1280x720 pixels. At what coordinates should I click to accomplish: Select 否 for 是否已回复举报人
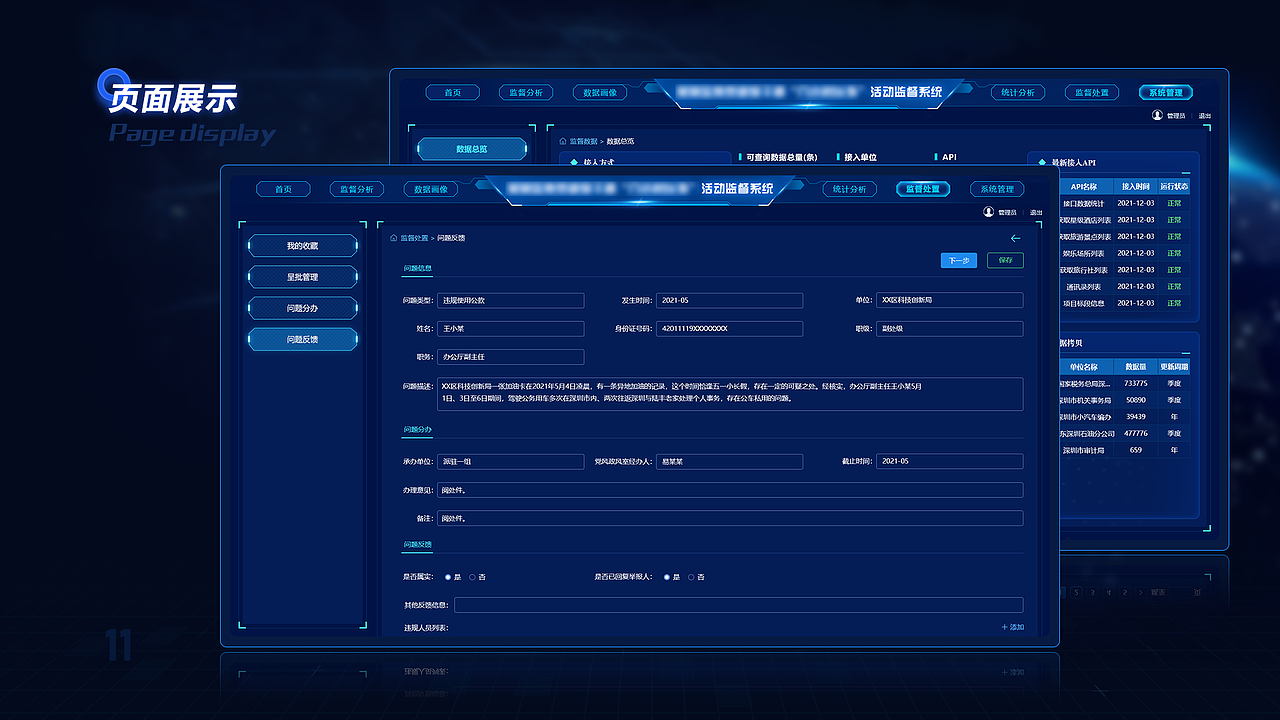coord(691,577)
